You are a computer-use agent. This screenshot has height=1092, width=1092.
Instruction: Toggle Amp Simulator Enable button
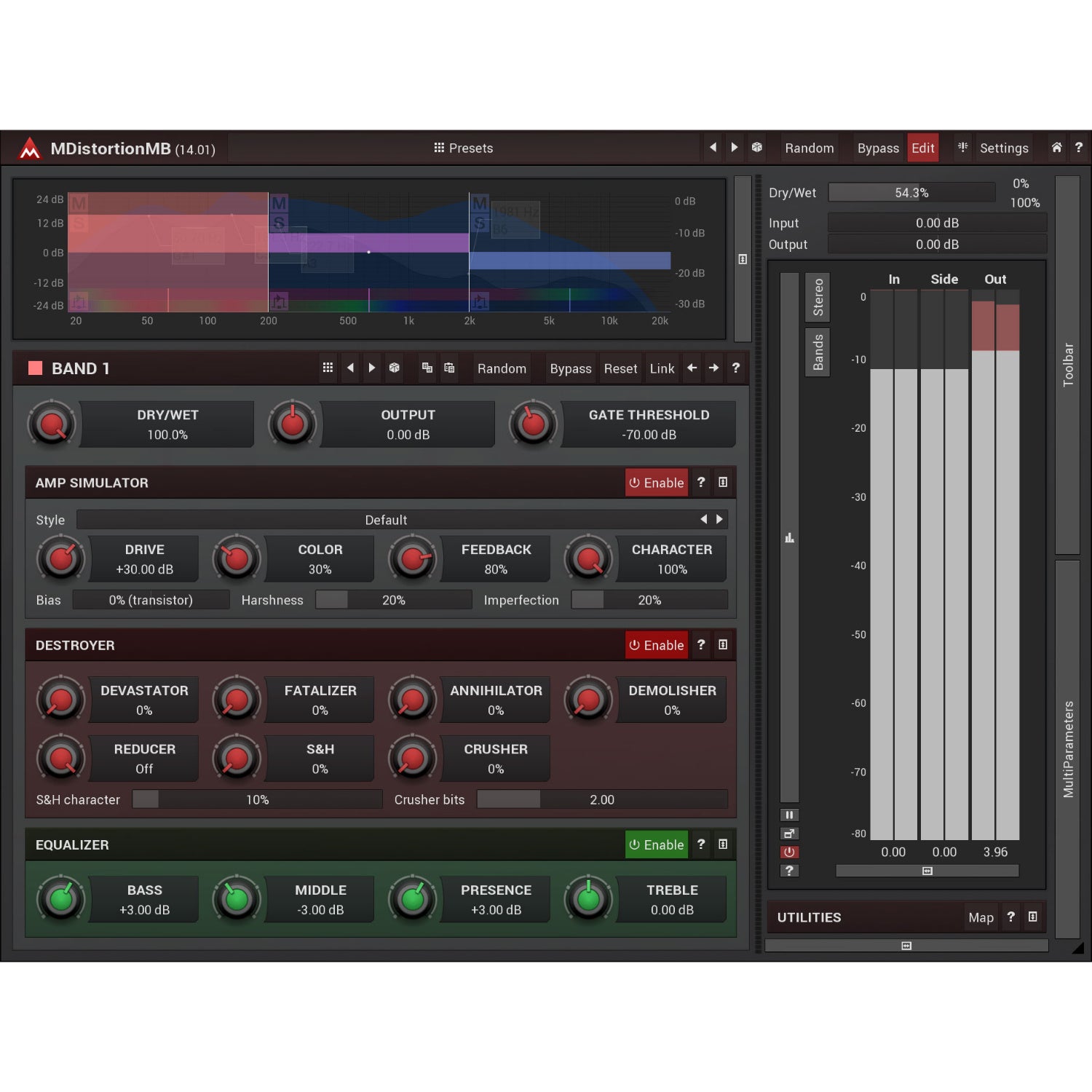point(657,483)
